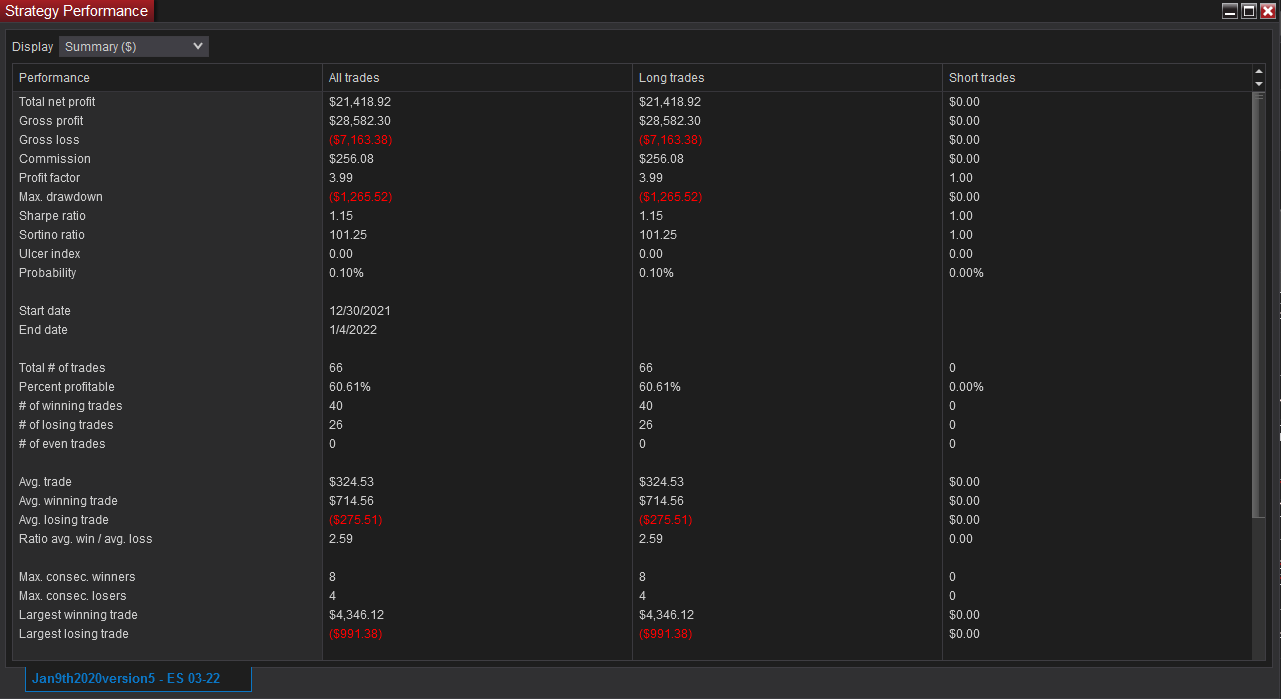This screenshot has height=699, width=1281.
Task: Minimize the Strategy Performance window
Action: click(1230, 11)
